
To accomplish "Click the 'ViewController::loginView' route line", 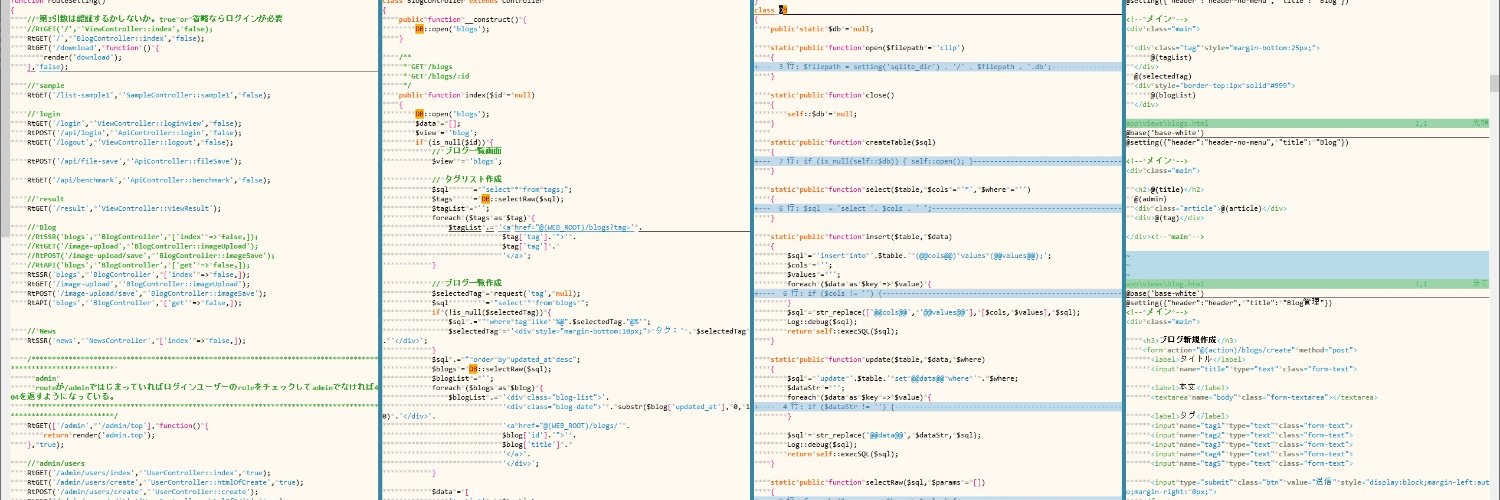I will click(x=133, y=123).
